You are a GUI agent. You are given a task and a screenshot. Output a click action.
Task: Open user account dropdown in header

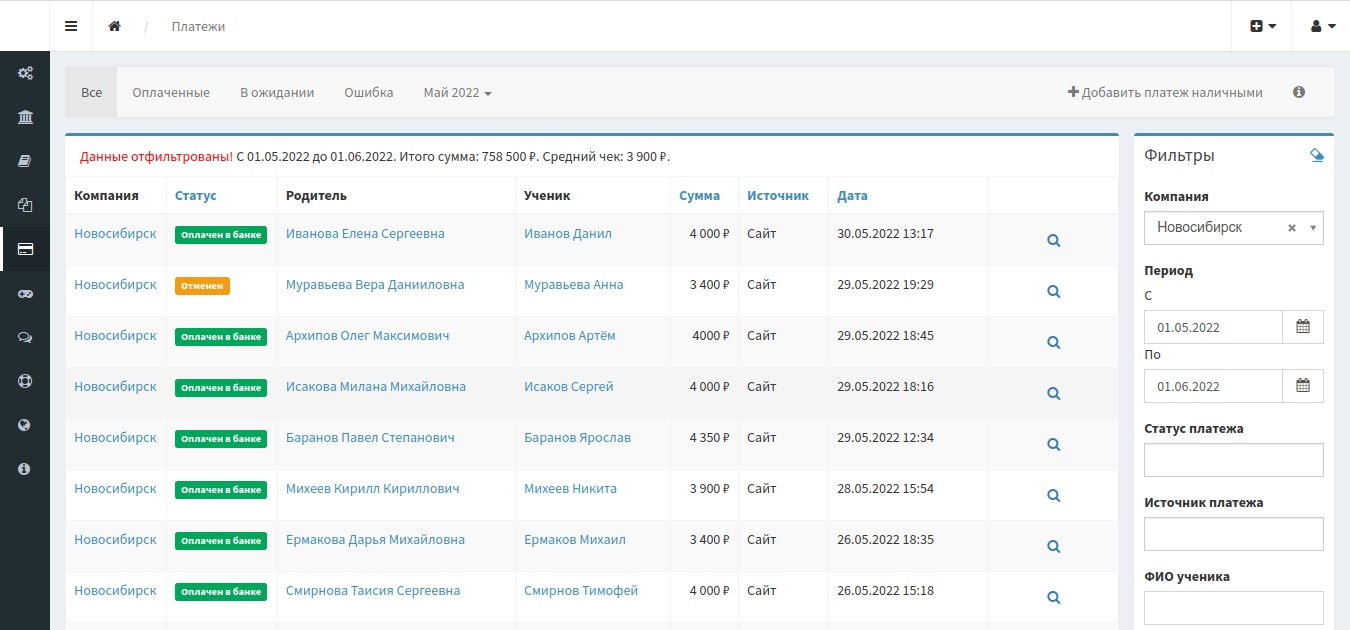pos(1321,26)
